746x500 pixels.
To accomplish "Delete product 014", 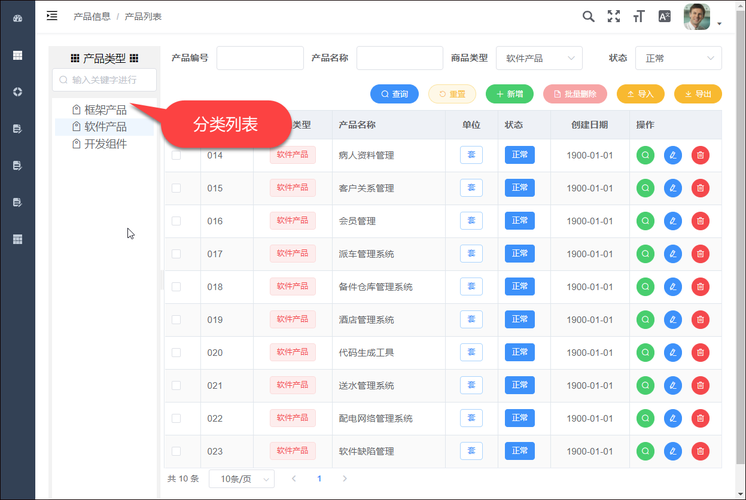I will [700, 155].
